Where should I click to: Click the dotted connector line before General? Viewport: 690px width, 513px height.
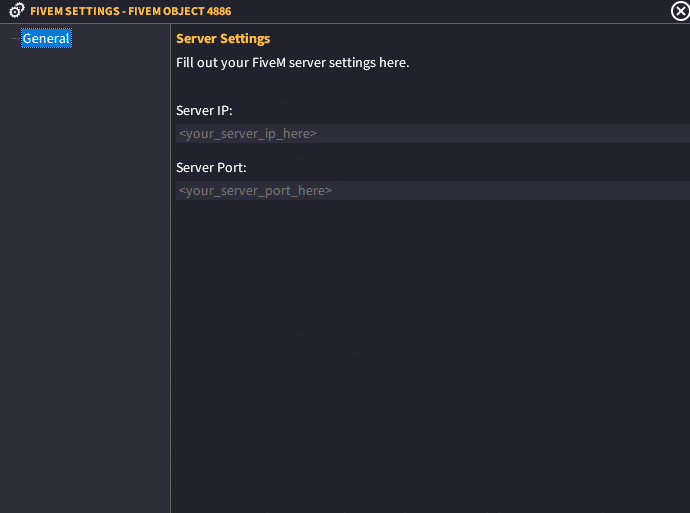click(x=15, y=39)
